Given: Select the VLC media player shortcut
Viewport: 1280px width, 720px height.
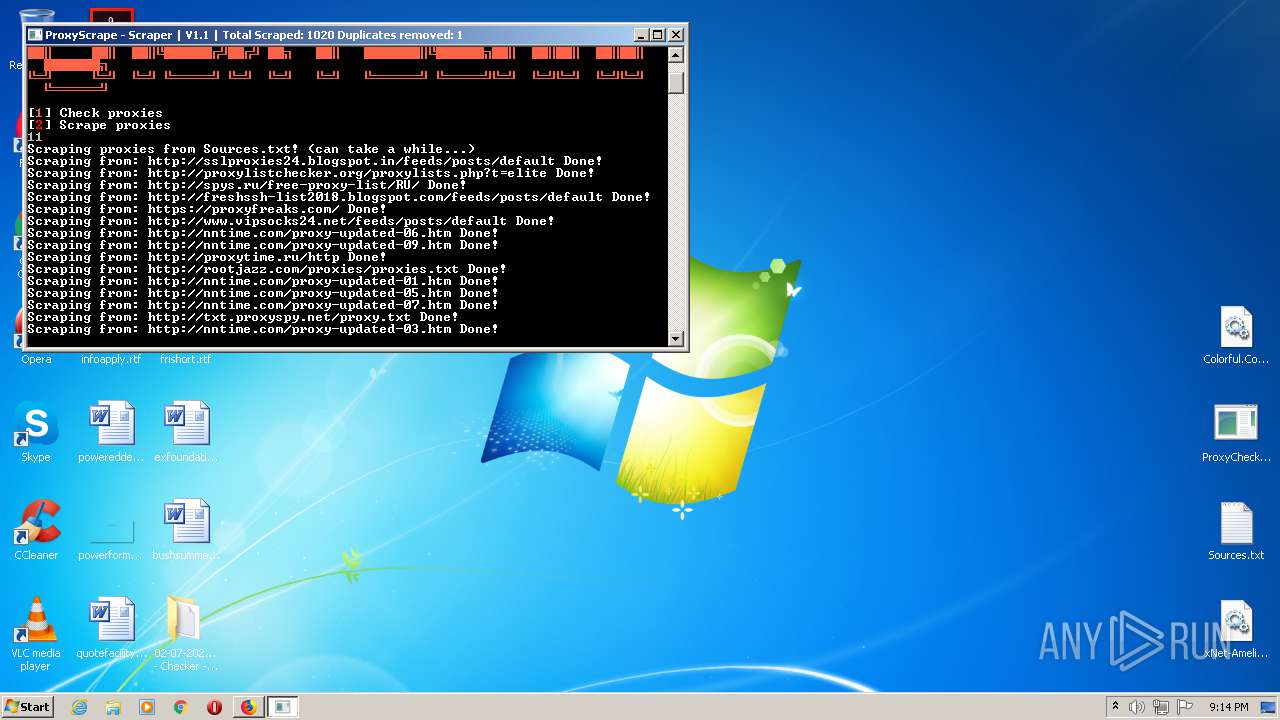Looking at the screenshot, I should click(x=36, y=634).
